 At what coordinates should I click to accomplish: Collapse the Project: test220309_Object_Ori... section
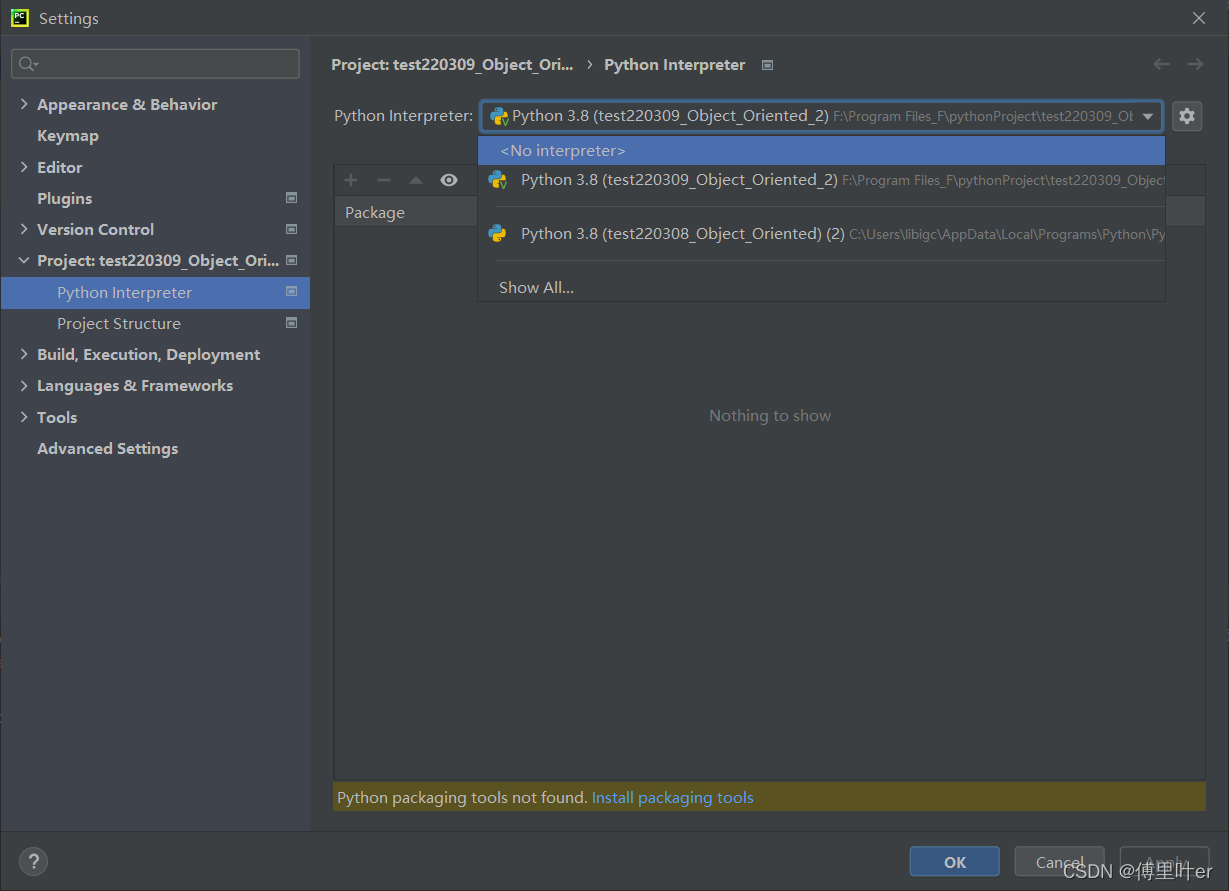[x=24, y=260]
